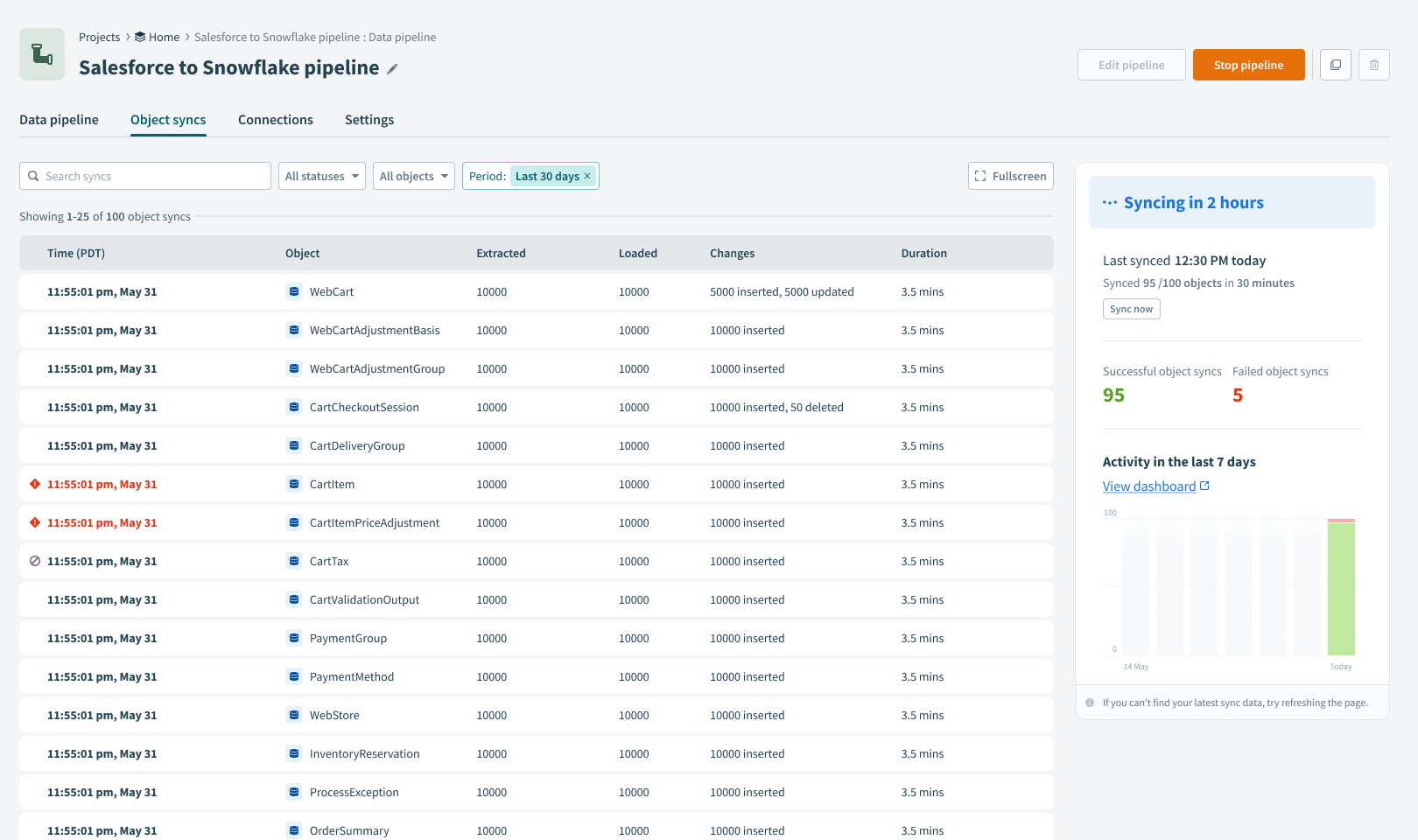Click the CartTax object name
This screenshot has height=840, width=1418.
(x=329, y=561)
